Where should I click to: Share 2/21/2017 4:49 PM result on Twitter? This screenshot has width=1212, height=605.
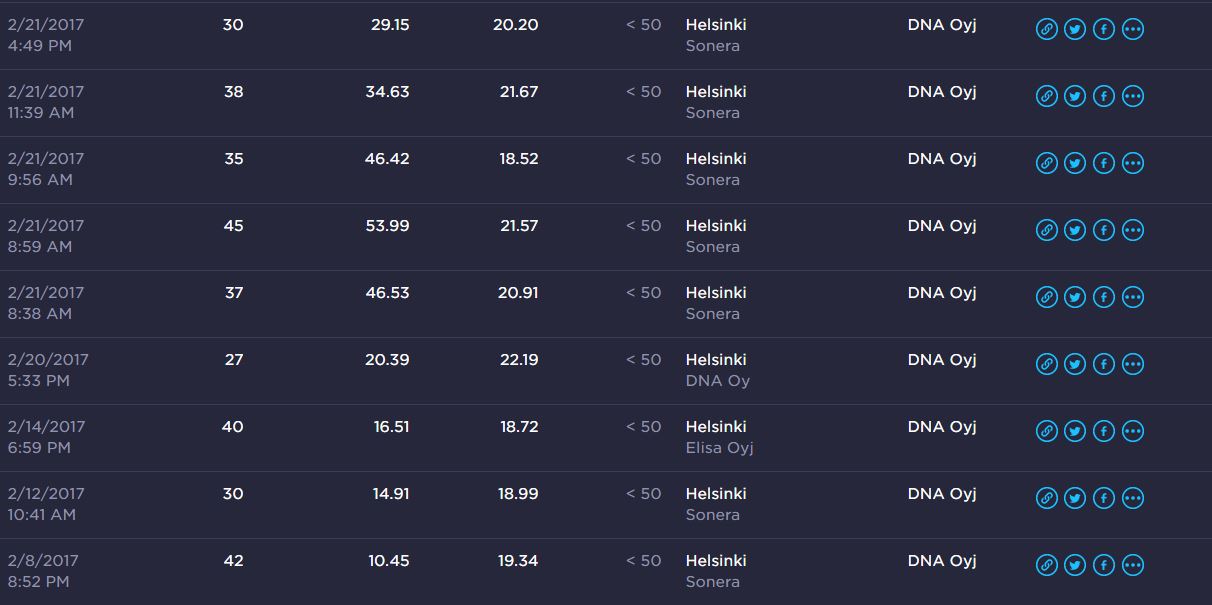[x=1075, y=29]
